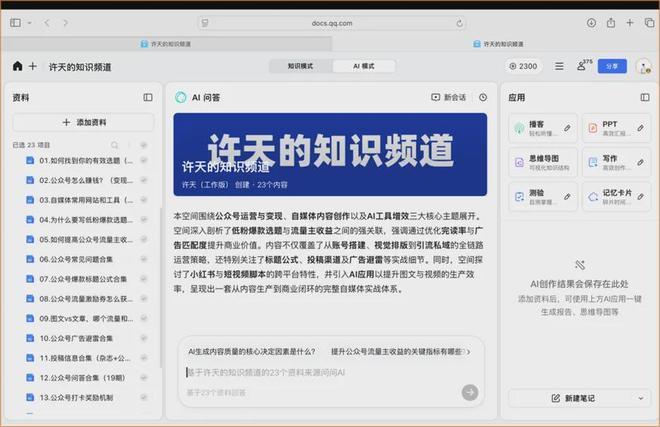660x427 pixels.
Task: Toggle checkbox for 07.公众号爆款标题公式合集
Action: tap(144, 279)
